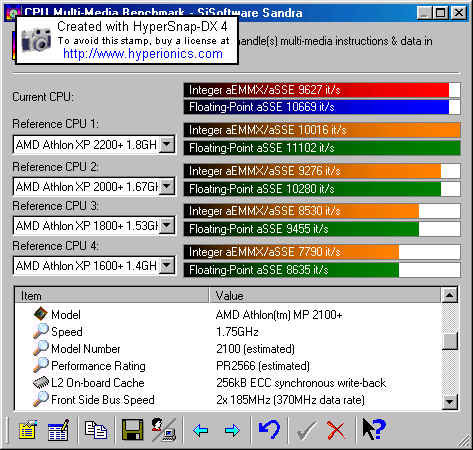Viewport: 473px width, 450px height.
Task: Select value '2x 185MHz (370MHz data rate)'
Action: pos(290,400)
